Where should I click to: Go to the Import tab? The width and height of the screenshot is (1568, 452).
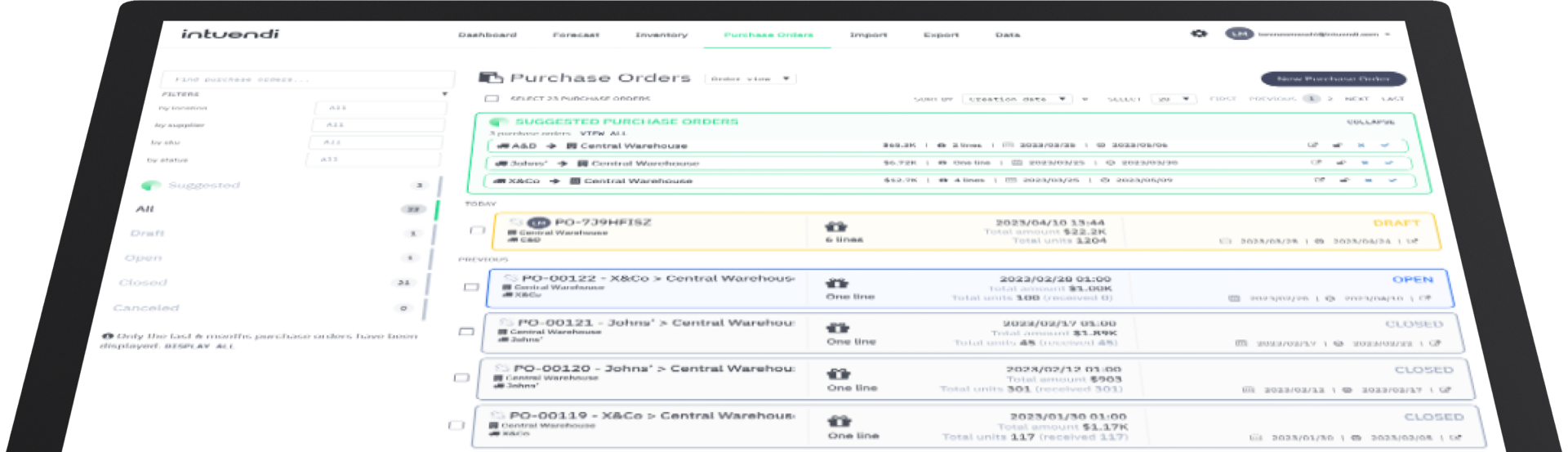click(868, 35)
